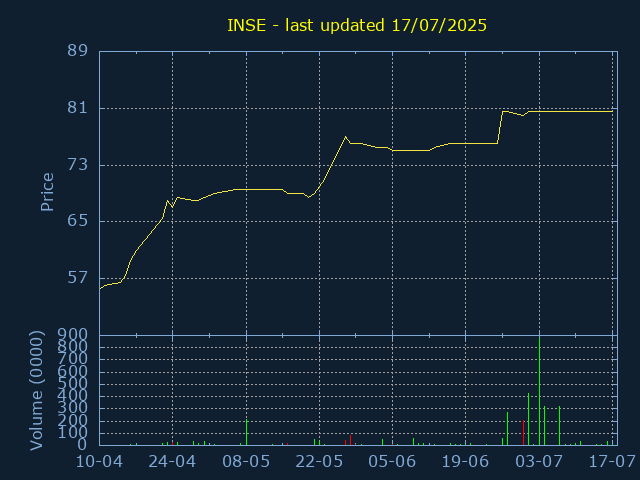Click the date label 03-07
The image size is (640, 480).
[x=539, y=462]
